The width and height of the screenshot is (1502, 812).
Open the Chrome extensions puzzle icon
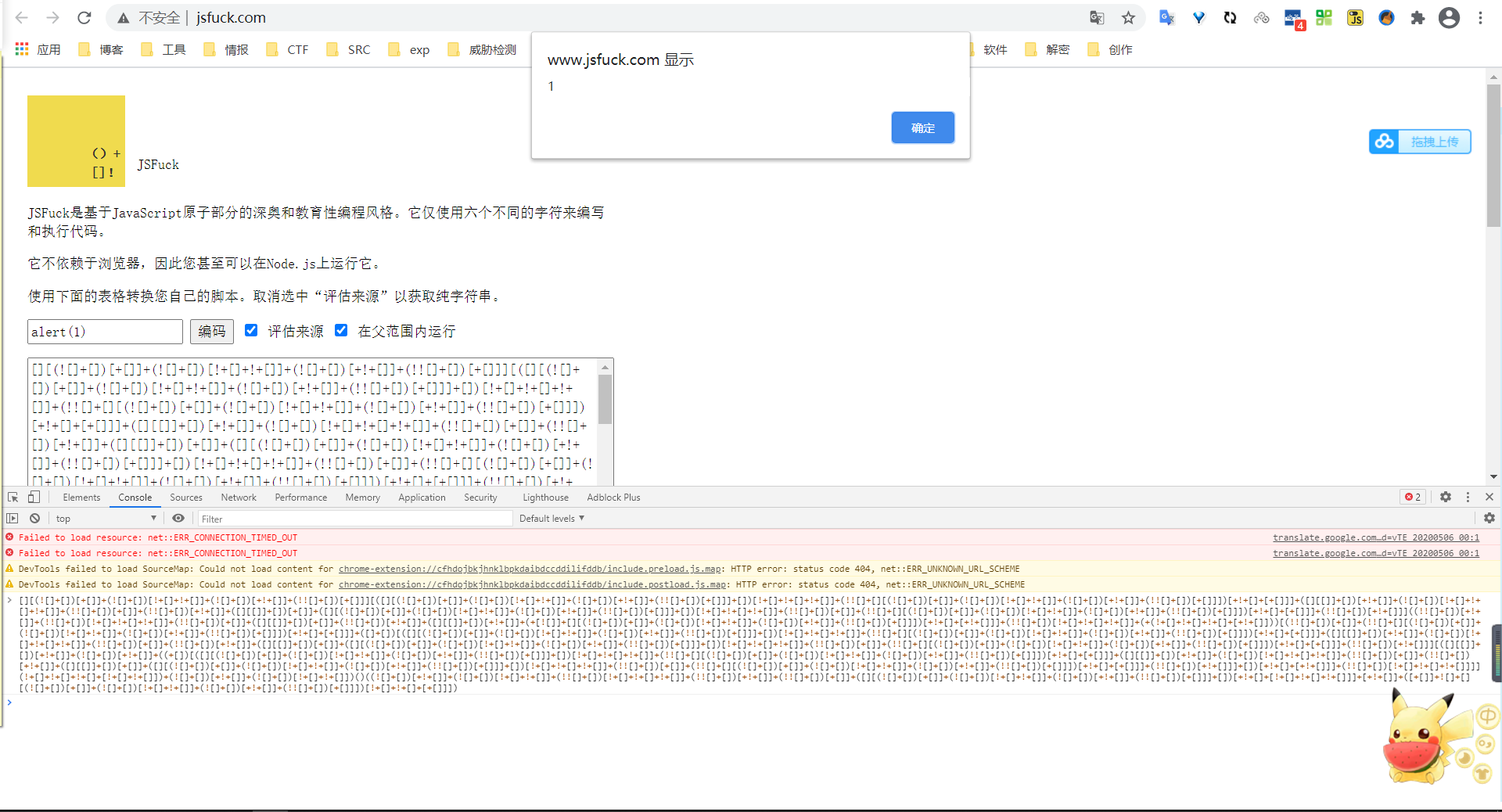tap(1418, 17)
